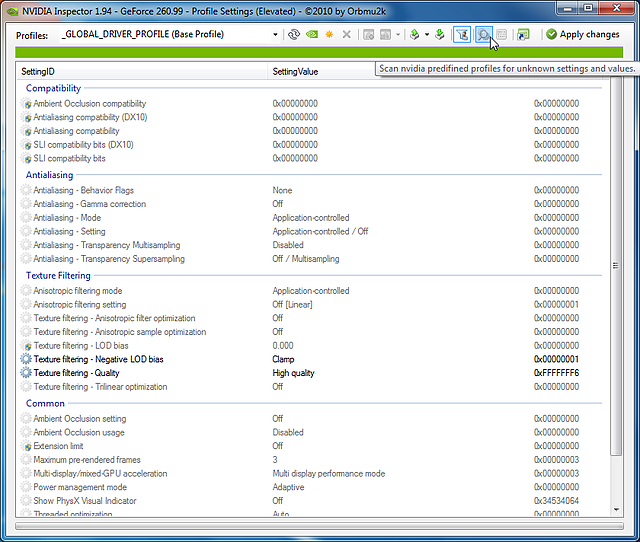Click value 3 for Maximum pre-rendered frames
The image size is (640, 542).
[275, 460]
